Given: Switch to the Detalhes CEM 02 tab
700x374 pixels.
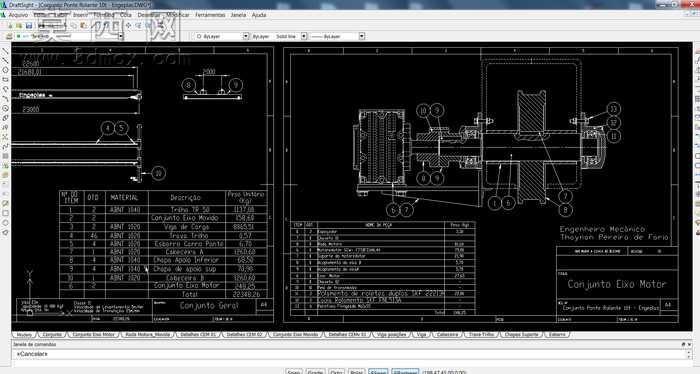Looking at the screenshot, I should pos(244,334).
